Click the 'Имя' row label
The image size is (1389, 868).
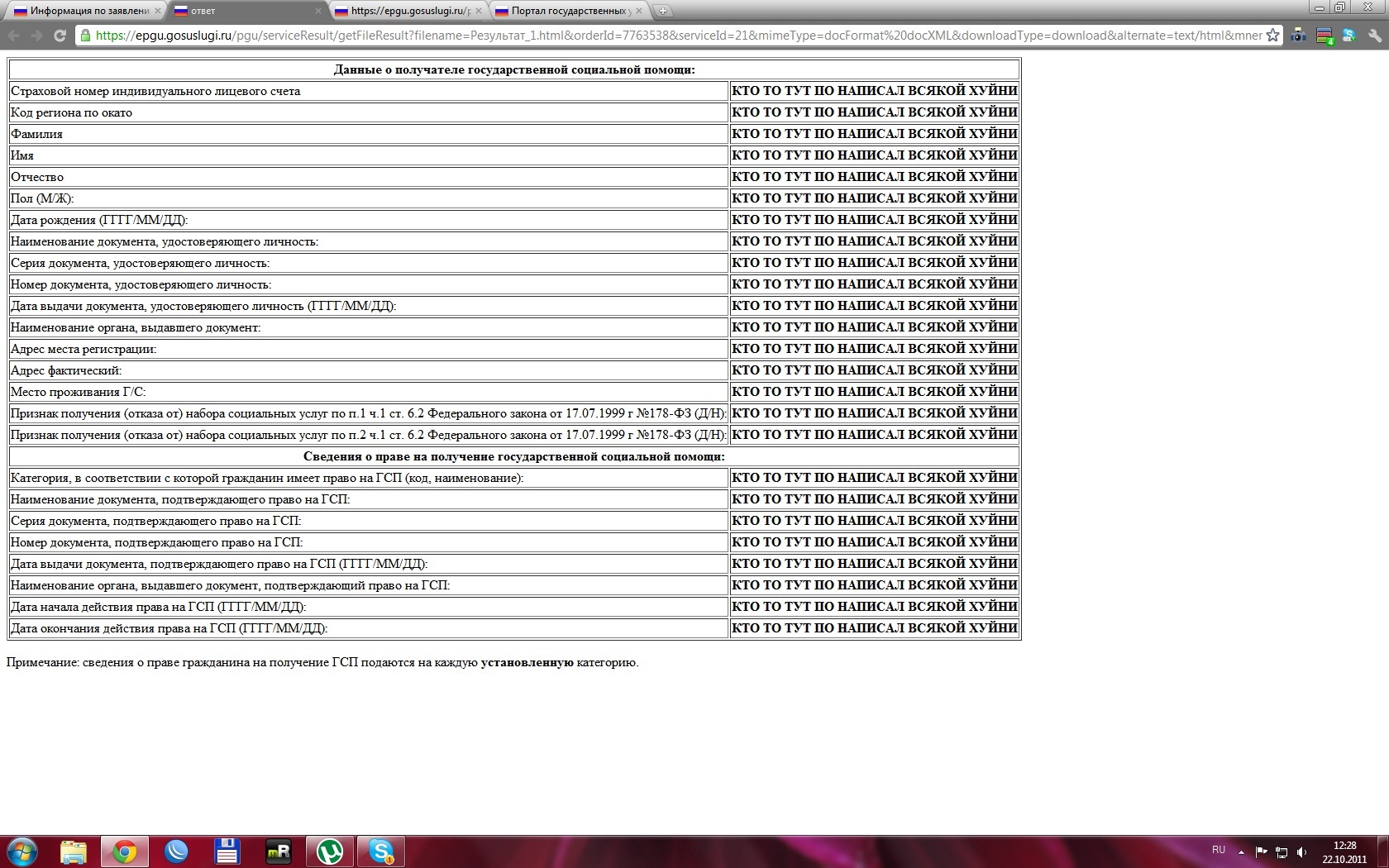click(22, 155)
